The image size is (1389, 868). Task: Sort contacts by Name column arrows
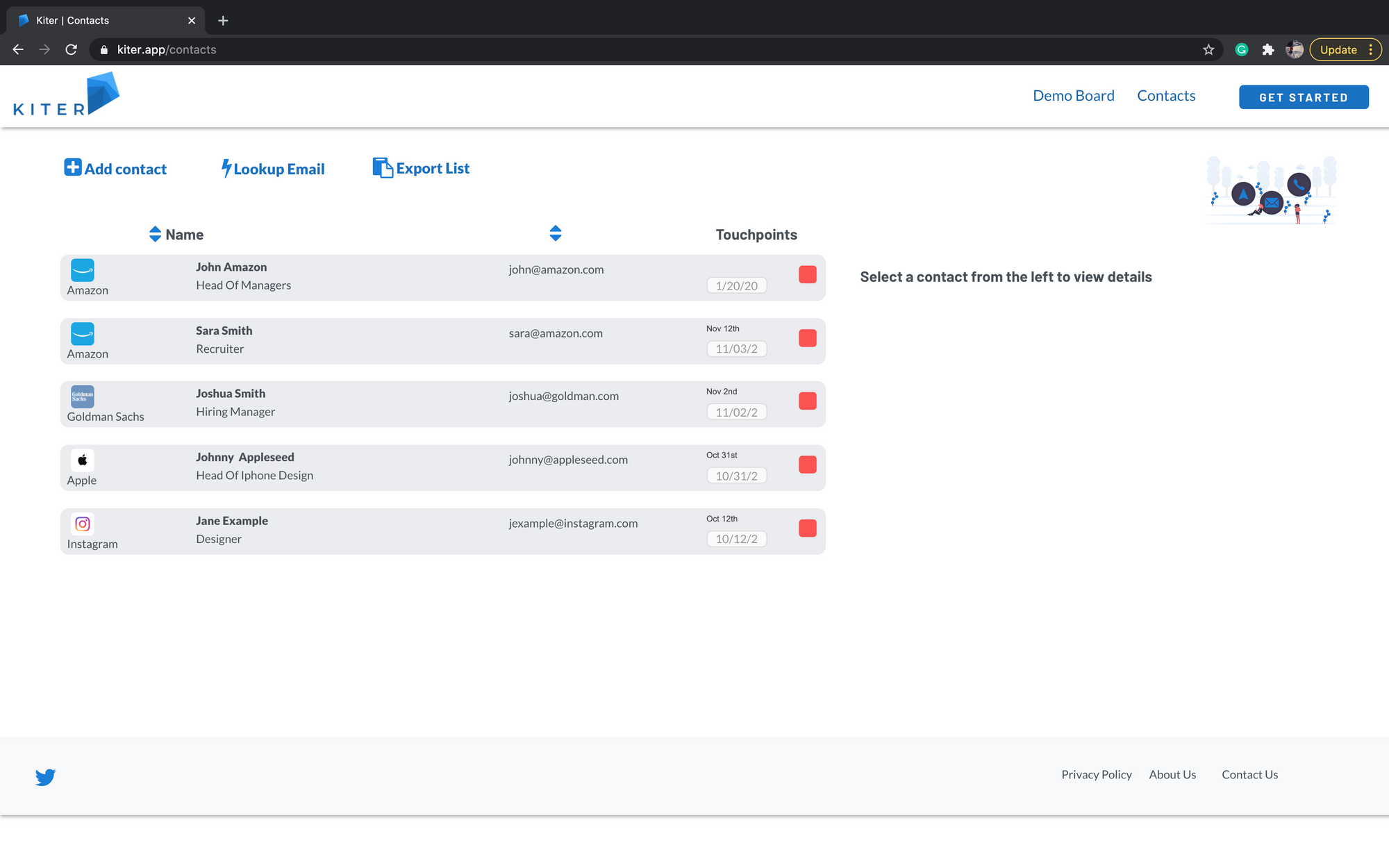point(155,234)
